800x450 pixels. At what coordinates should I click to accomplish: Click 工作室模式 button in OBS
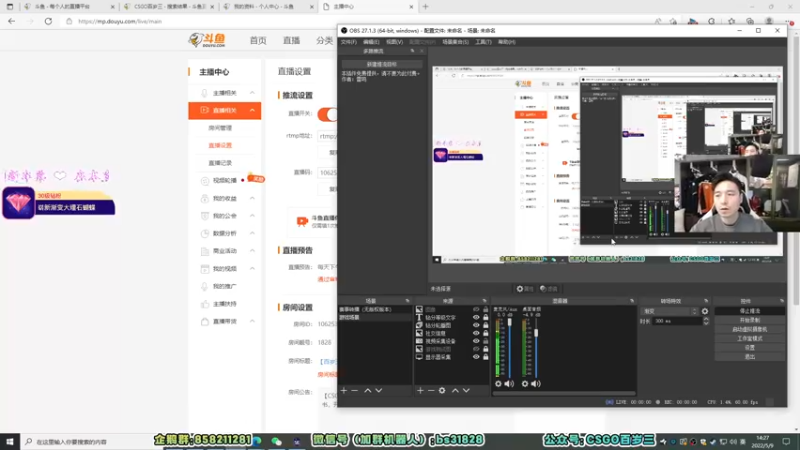(x=749, y=338)
